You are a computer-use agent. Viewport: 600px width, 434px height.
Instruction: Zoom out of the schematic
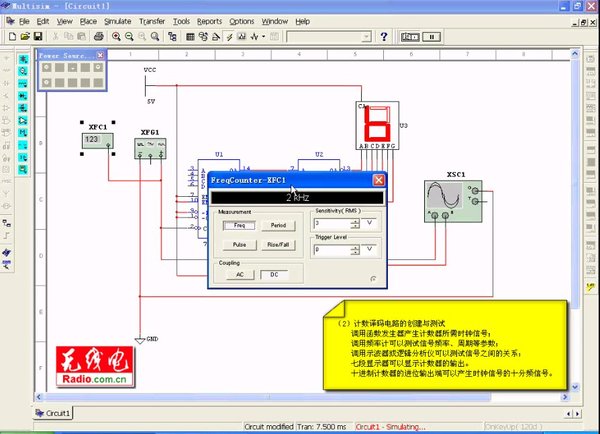129,36
